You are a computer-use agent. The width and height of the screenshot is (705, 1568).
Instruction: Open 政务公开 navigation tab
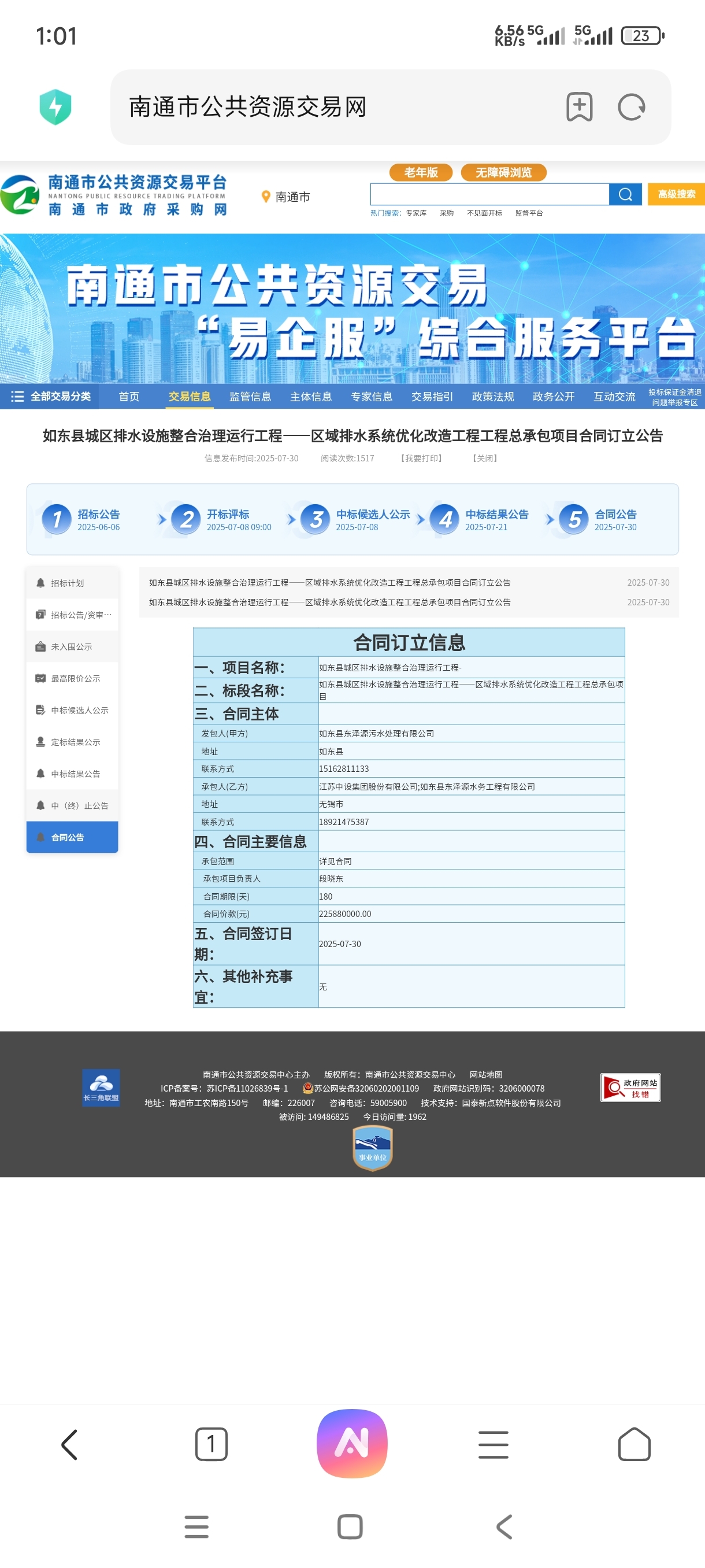point(554,396)
